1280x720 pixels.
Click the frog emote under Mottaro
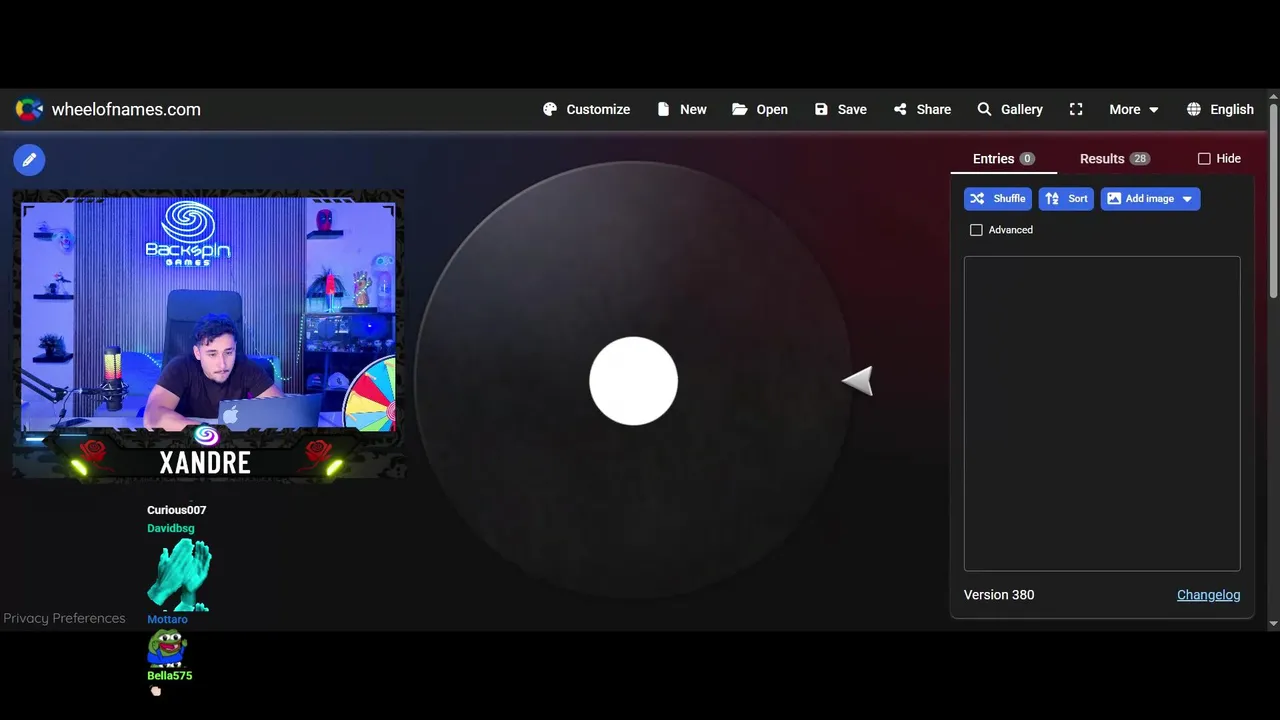tap(166, 647)
